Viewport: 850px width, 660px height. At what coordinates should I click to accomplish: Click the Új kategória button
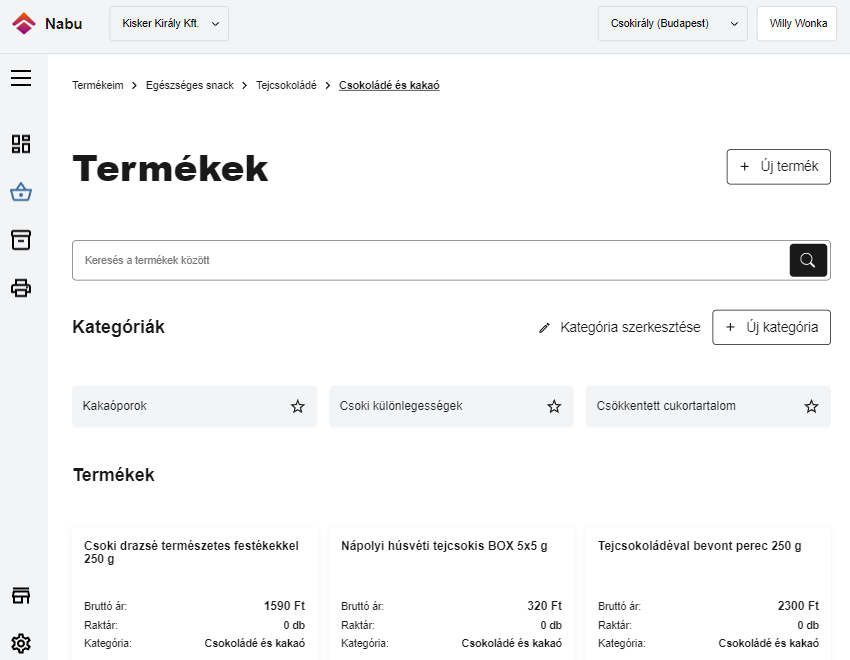point(771,327)
